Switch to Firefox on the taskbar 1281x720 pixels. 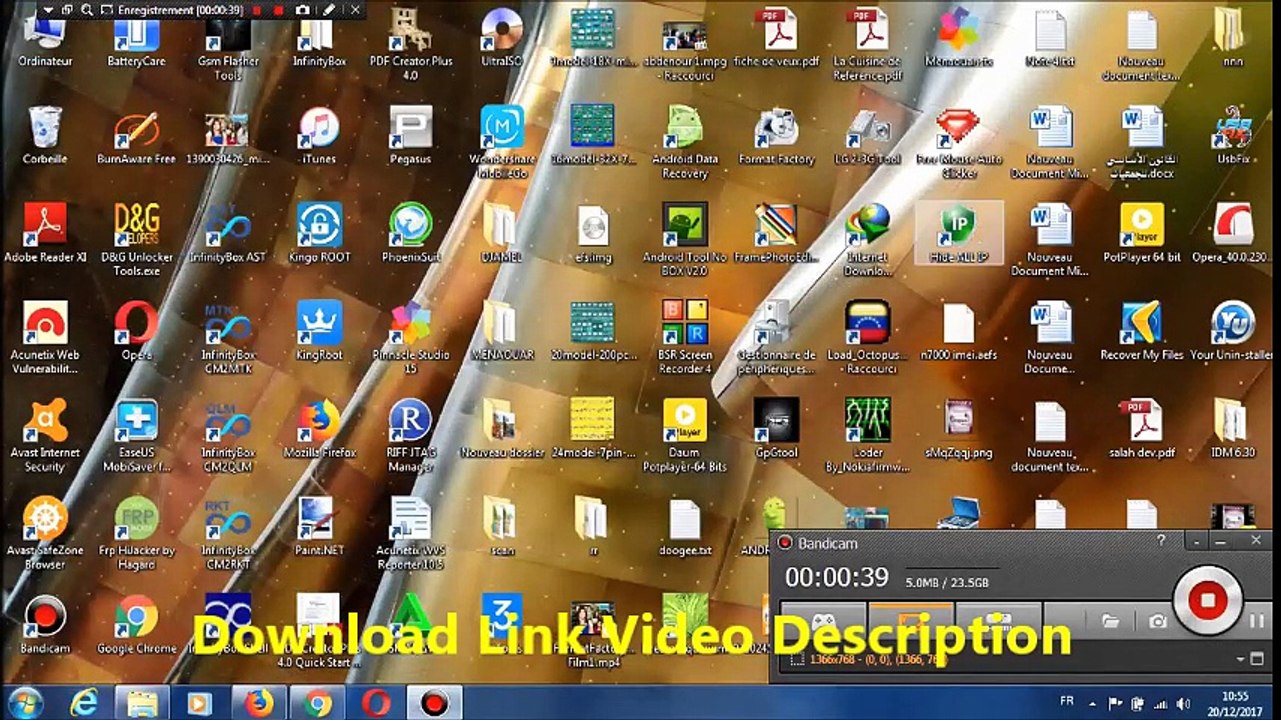258,703
